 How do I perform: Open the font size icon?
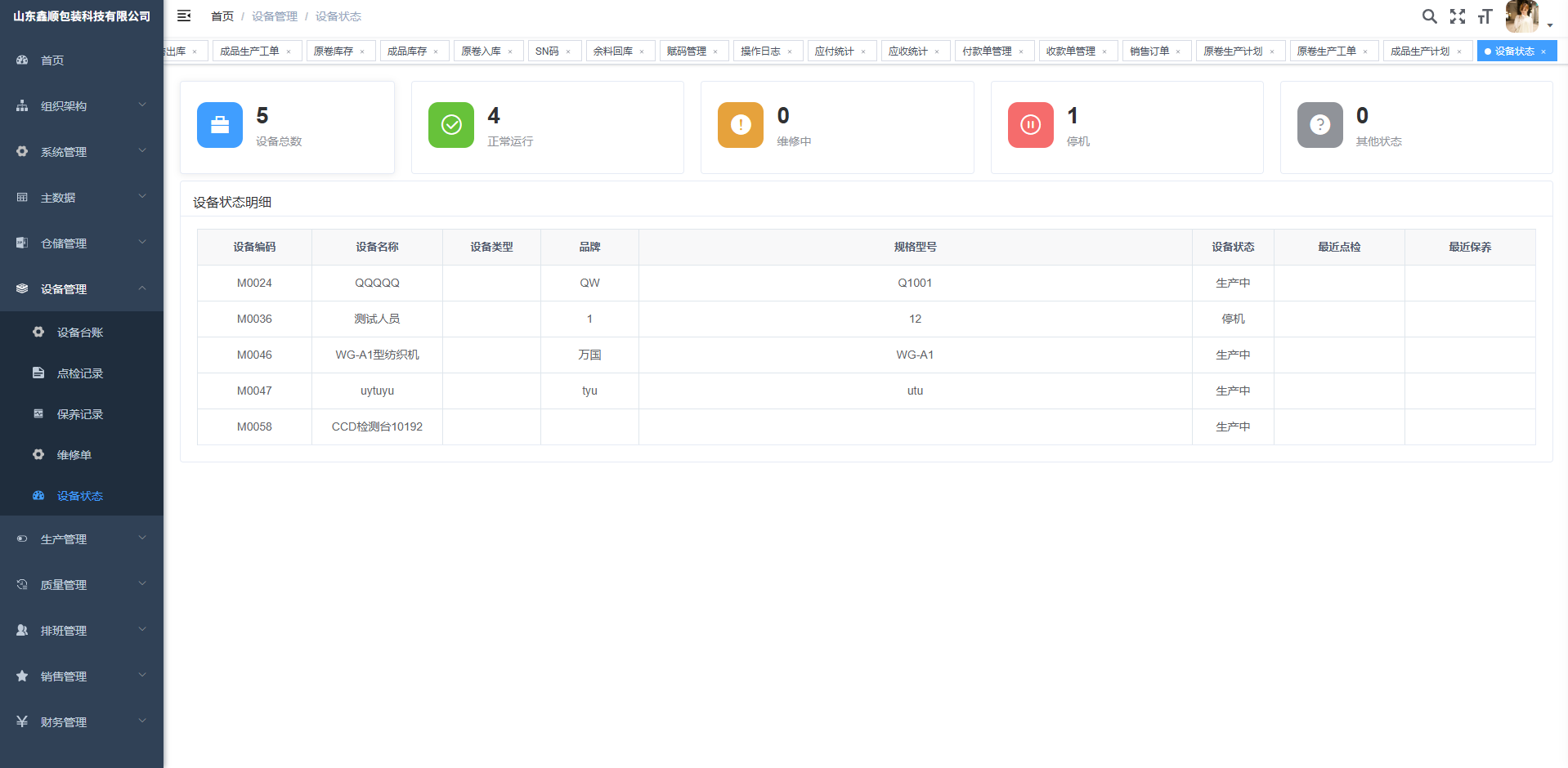click(x=1485, y=16)
